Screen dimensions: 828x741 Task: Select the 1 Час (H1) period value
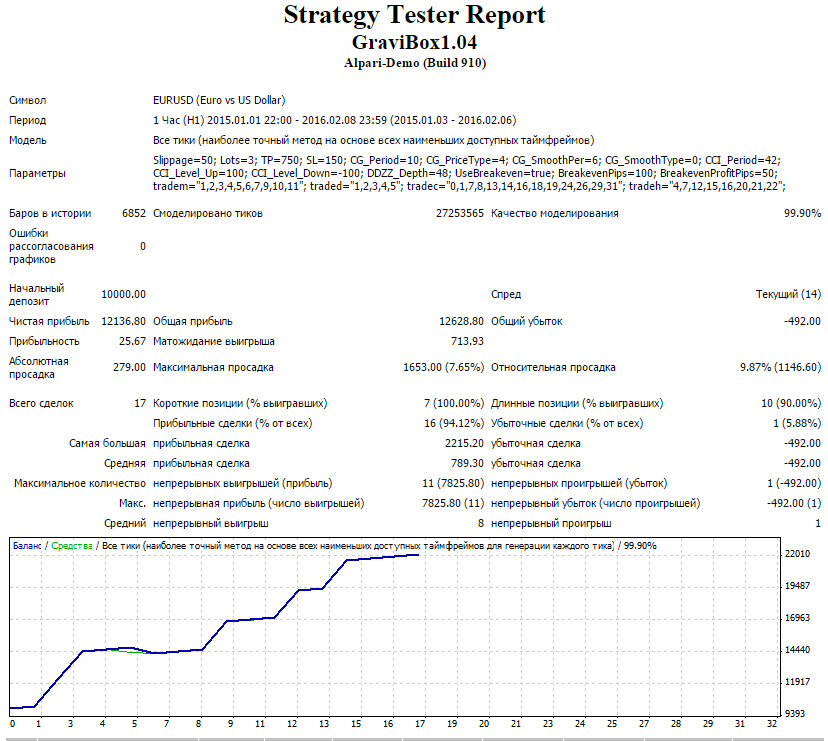(335, 120)
